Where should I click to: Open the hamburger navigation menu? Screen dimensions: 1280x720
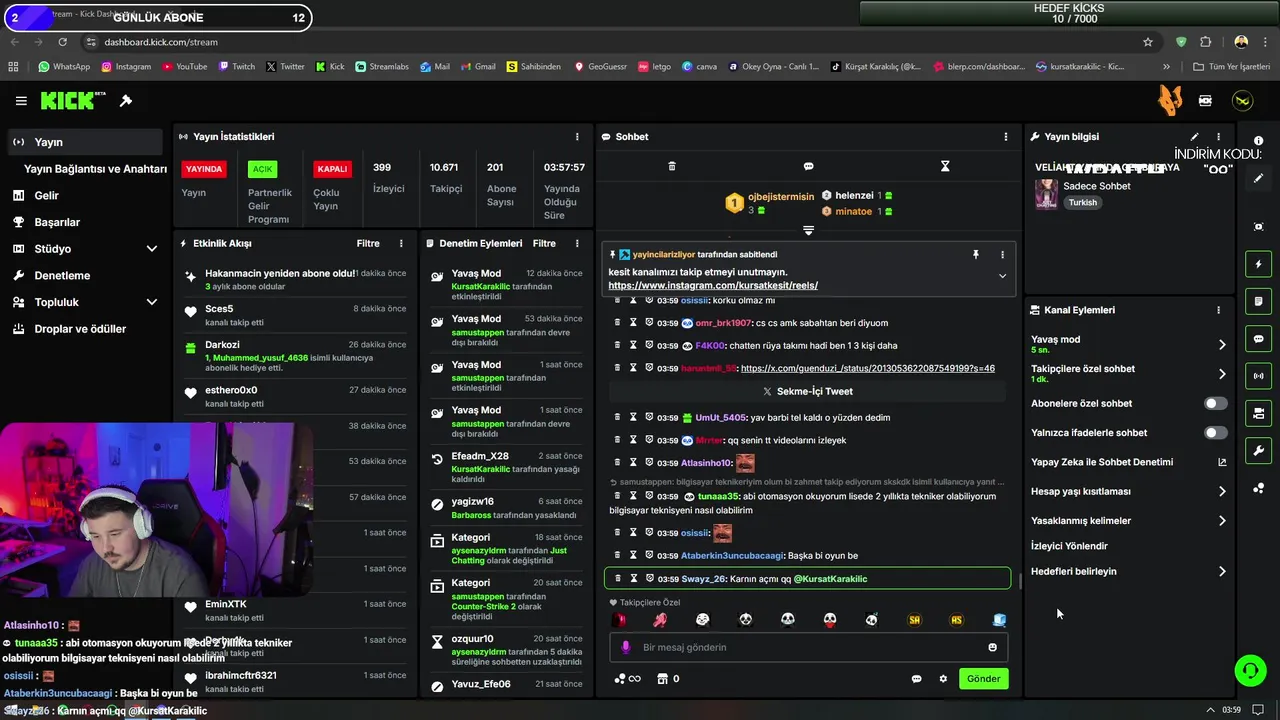(21, 101)
